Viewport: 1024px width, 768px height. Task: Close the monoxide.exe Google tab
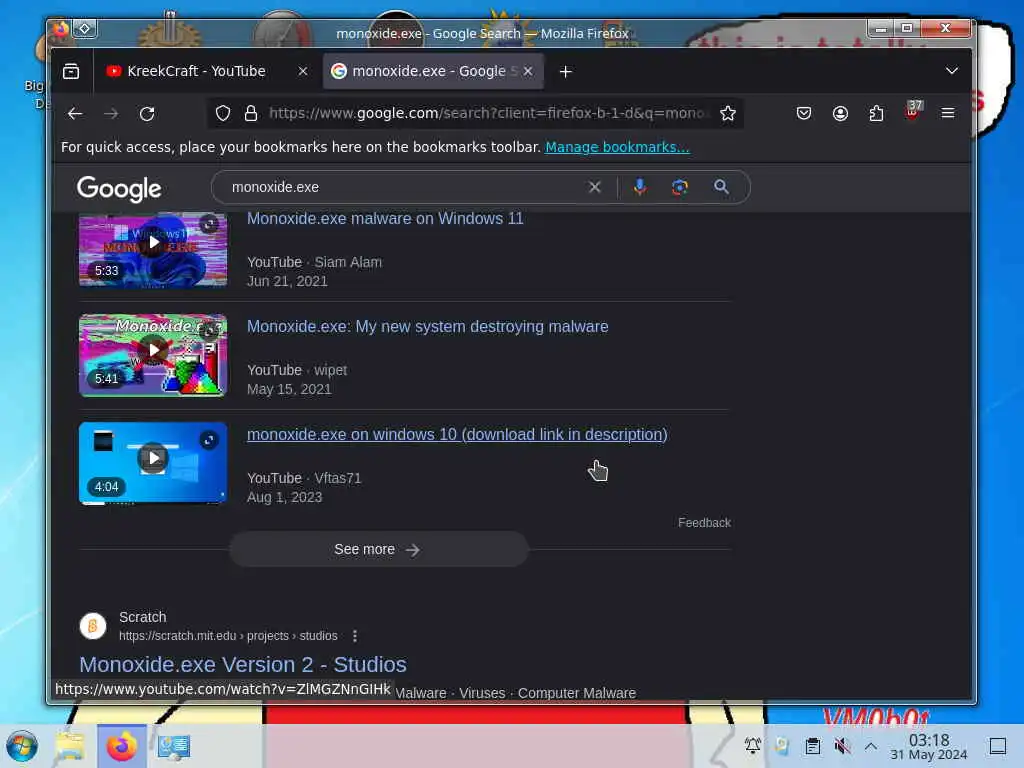coord(528,71)
